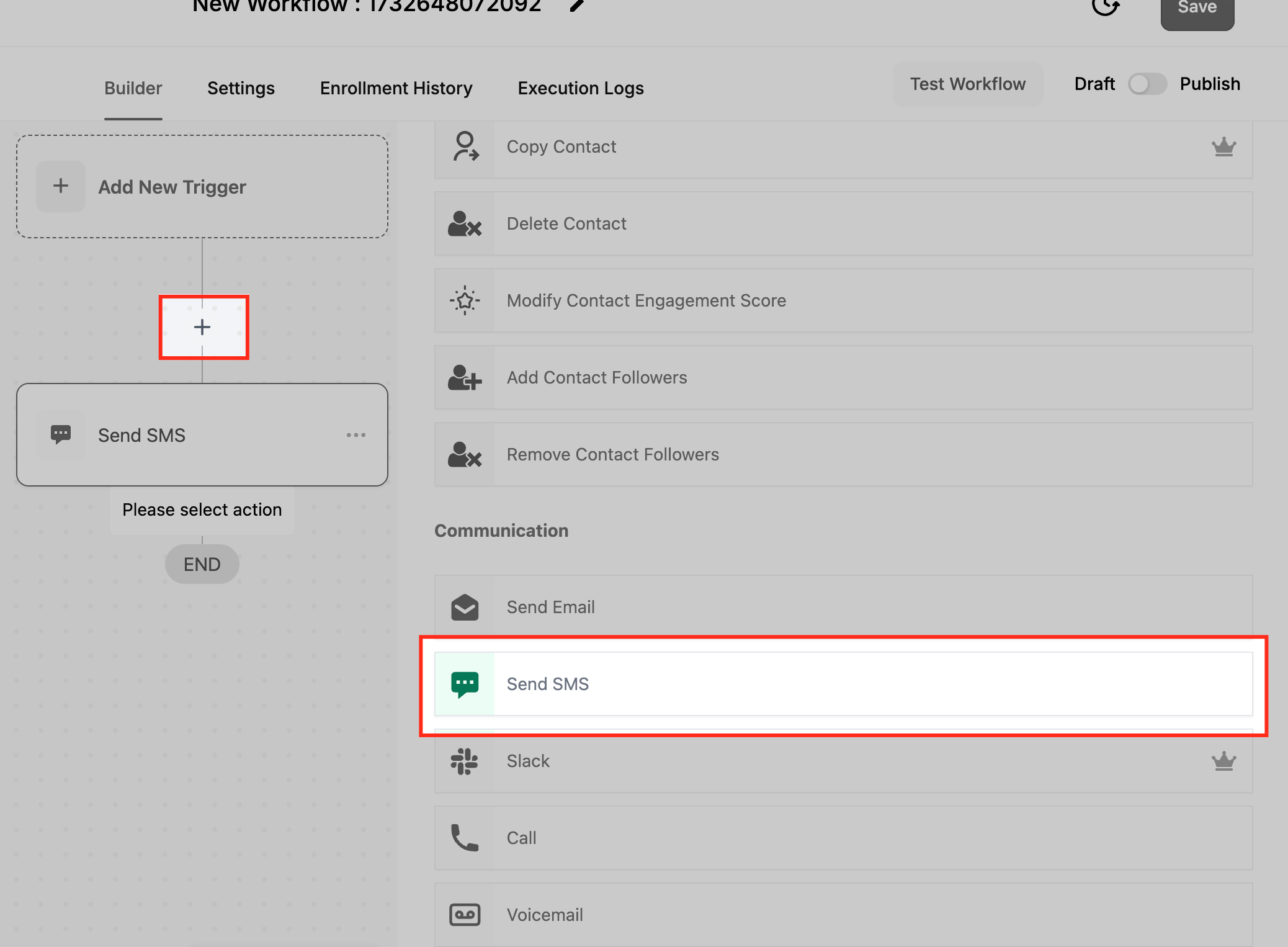Select the Delete Contact action icon
The image size is (1288, 947).
pyautogui.click(x=465, y=224)
